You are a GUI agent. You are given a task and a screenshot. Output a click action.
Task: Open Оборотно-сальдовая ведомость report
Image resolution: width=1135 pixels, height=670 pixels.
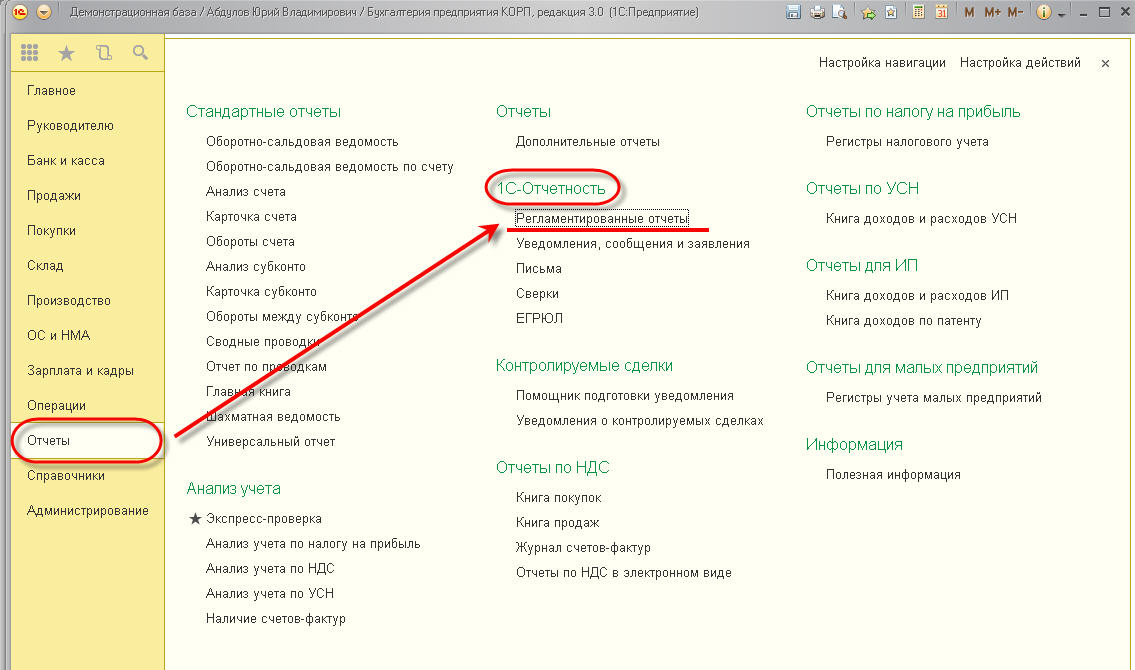[x=302, y=142]
